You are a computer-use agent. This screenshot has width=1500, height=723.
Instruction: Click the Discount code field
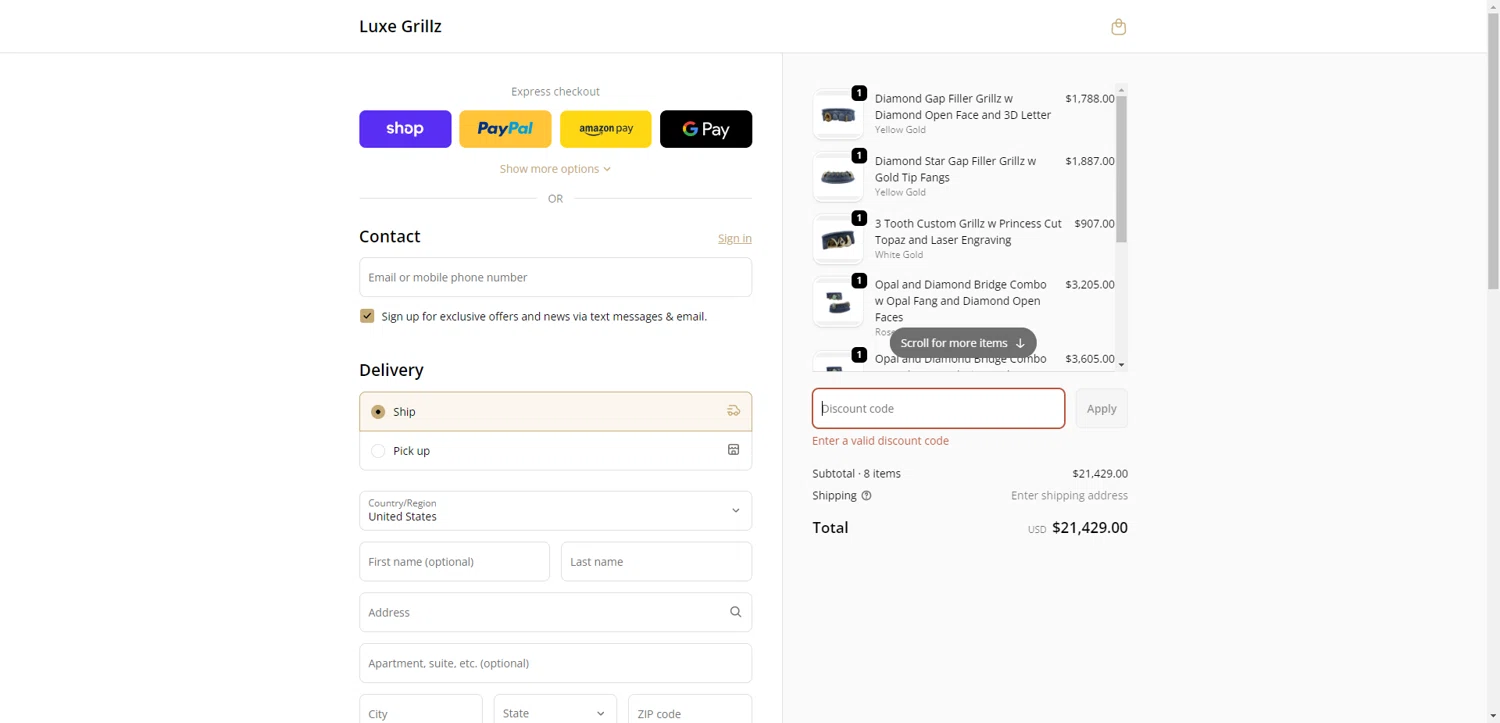938,408
